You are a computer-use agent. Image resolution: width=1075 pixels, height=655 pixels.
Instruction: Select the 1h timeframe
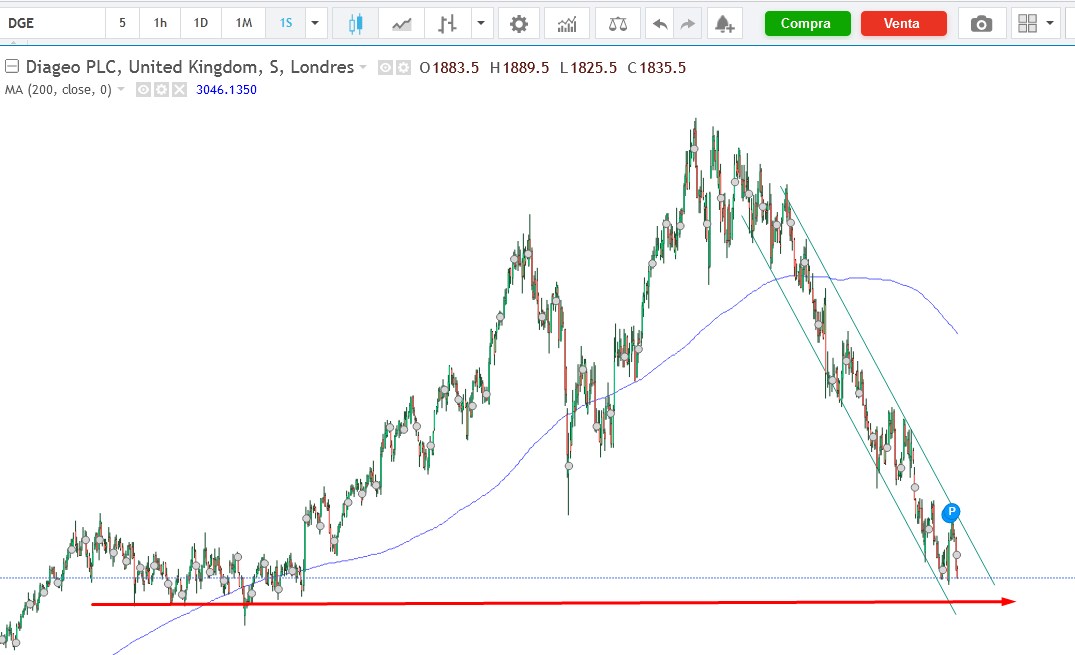coord(160,23)
